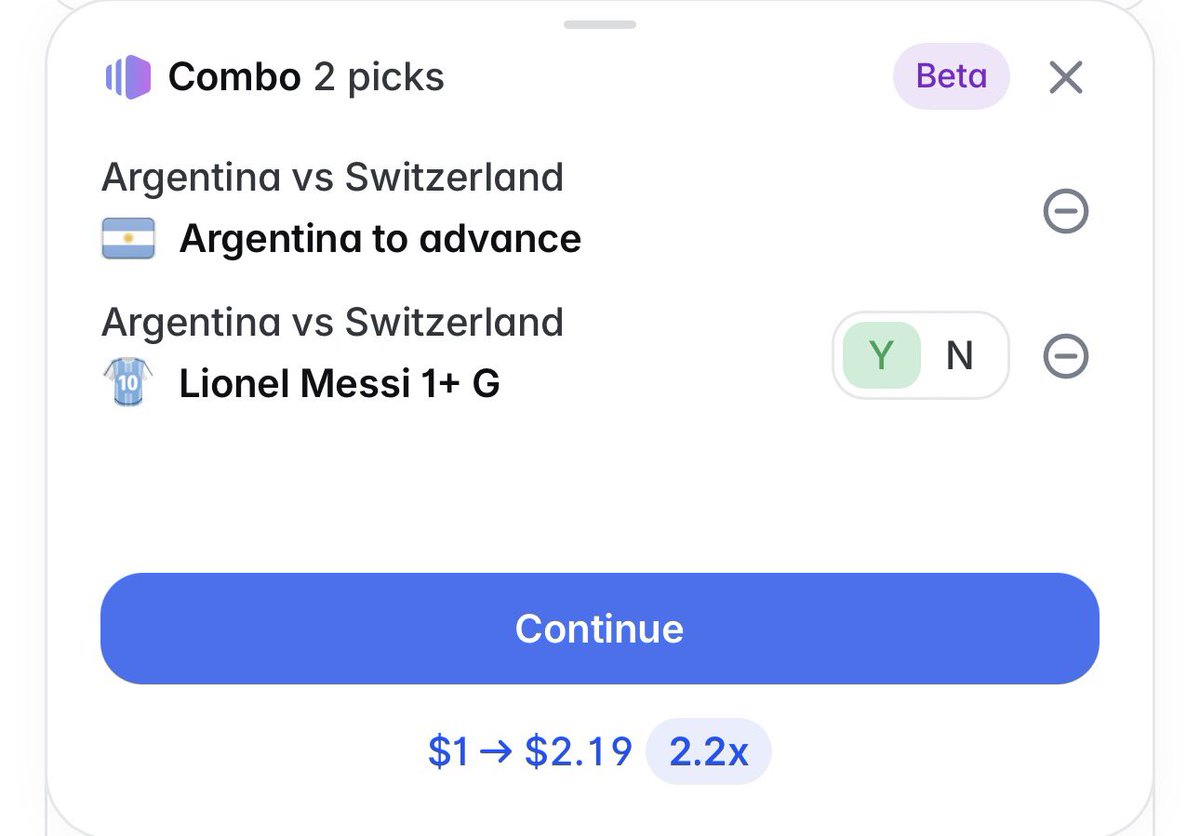Screen dimensions: 1200x836
Task: Click the Combo 2 picks title
Action: (306, 77)
